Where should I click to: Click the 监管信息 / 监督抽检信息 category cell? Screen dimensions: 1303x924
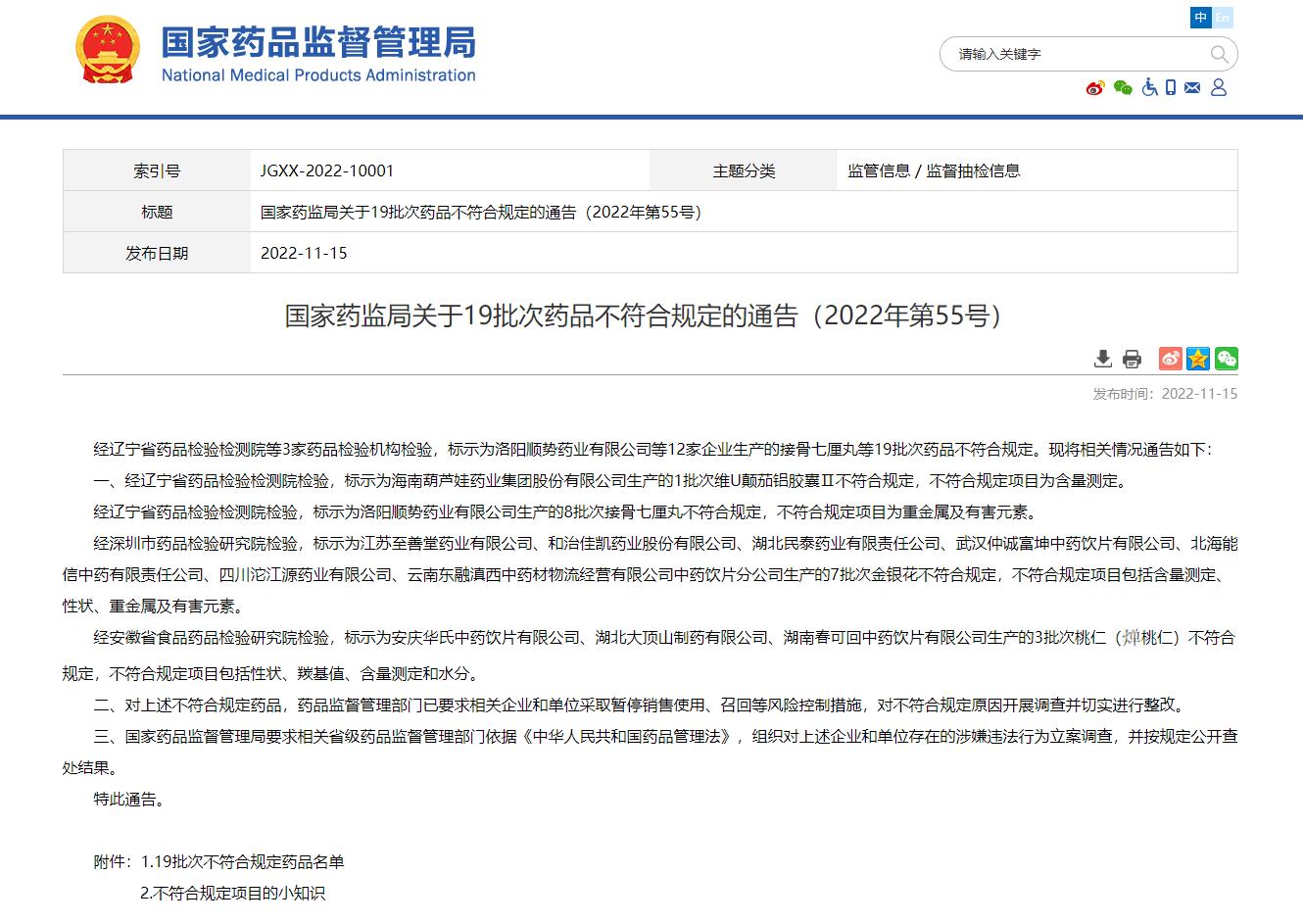934,170
